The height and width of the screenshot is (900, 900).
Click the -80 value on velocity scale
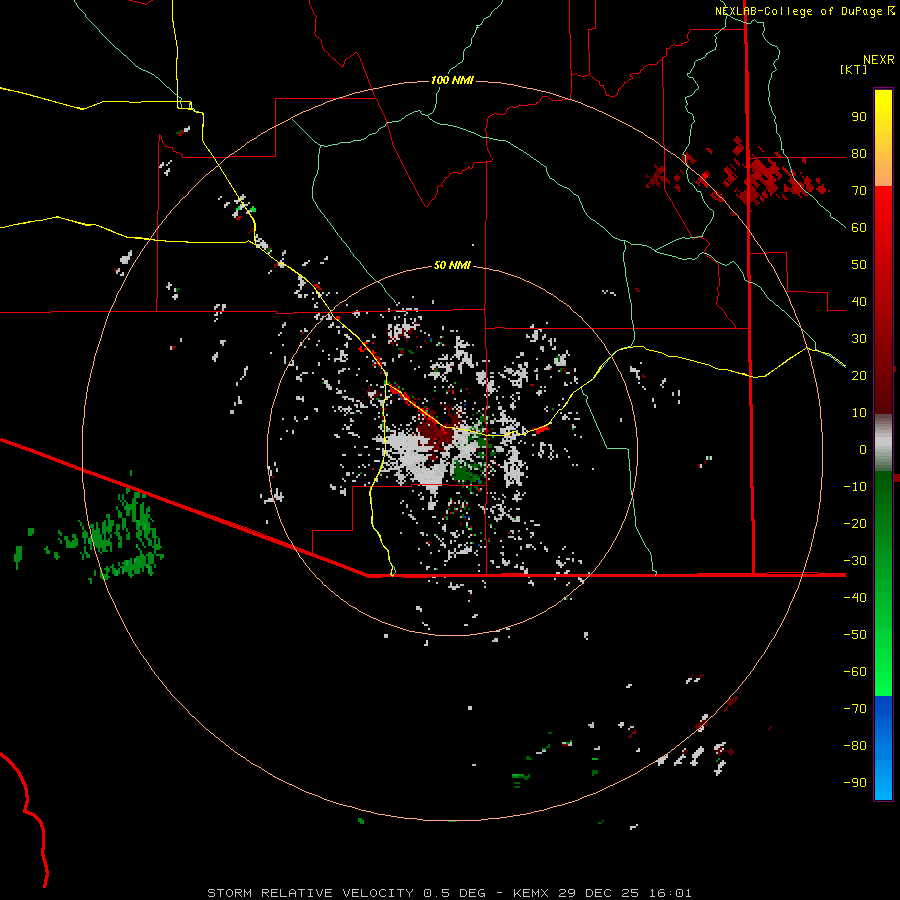855,746
